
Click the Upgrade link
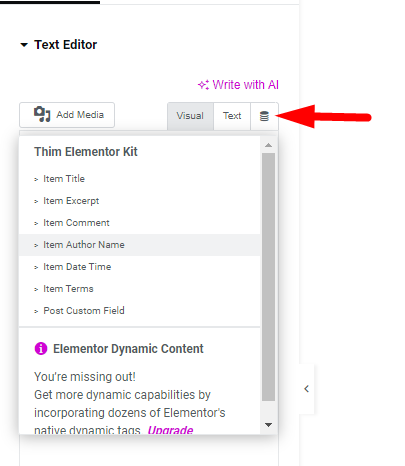tap(170, 429)
